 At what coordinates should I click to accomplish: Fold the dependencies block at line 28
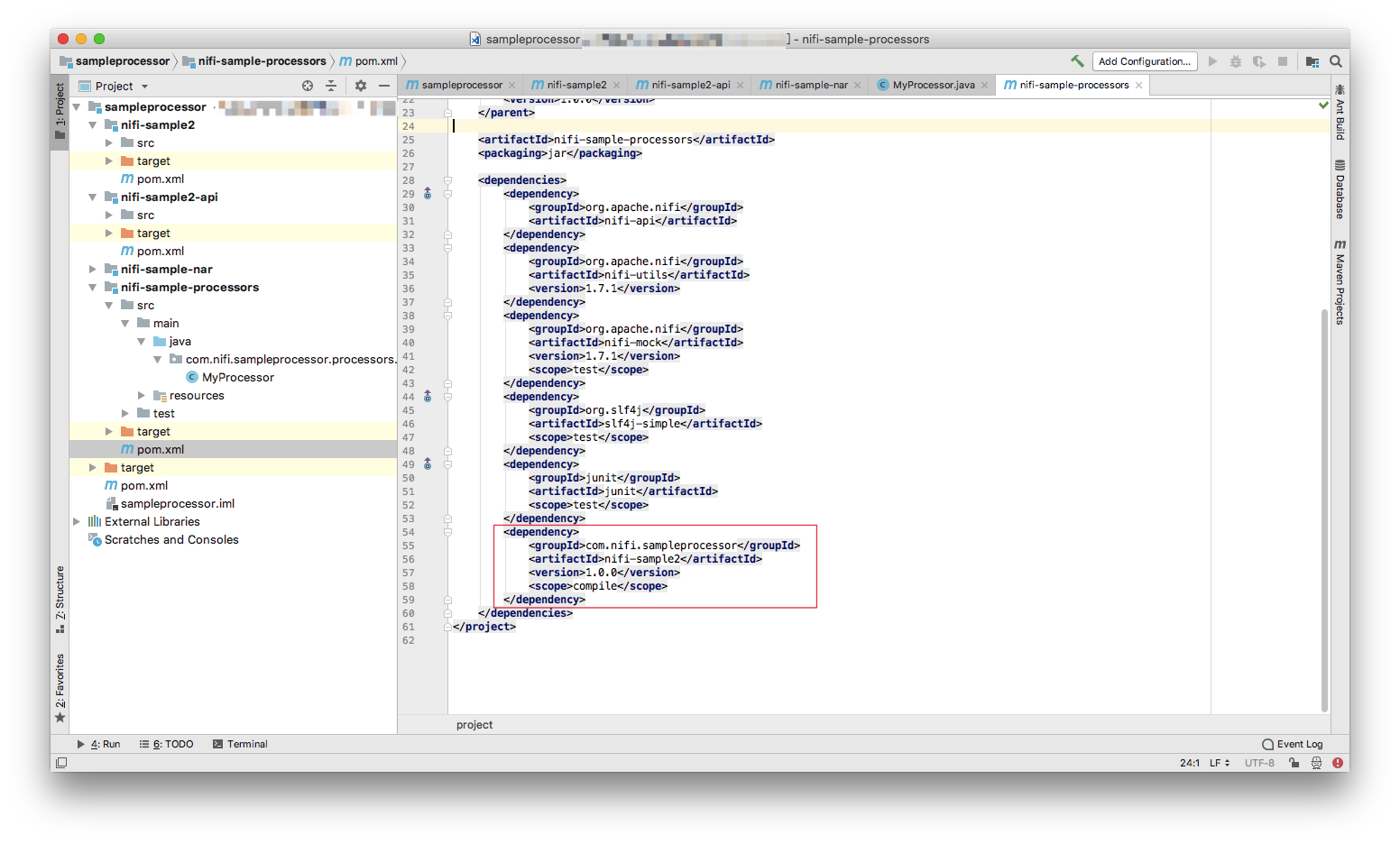click(447, 180)
